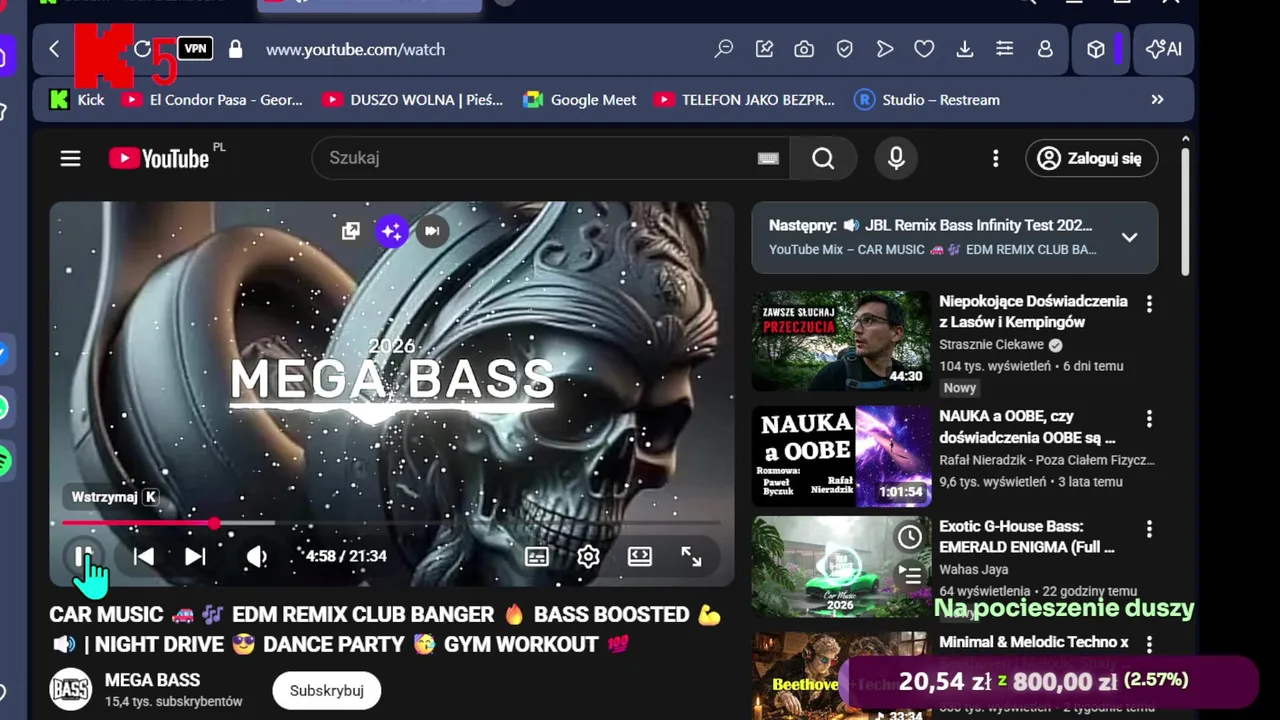Open menu for NAUKA a OOBE video

(x=1149, y=418)
